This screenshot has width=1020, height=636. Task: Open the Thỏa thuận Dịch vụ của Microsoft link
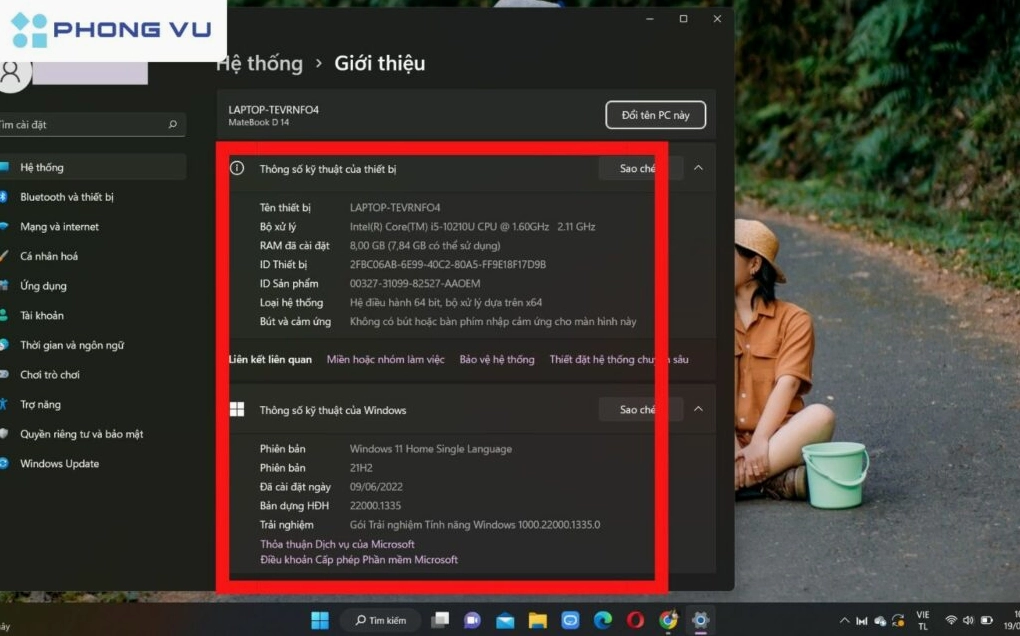click(337, 544)
